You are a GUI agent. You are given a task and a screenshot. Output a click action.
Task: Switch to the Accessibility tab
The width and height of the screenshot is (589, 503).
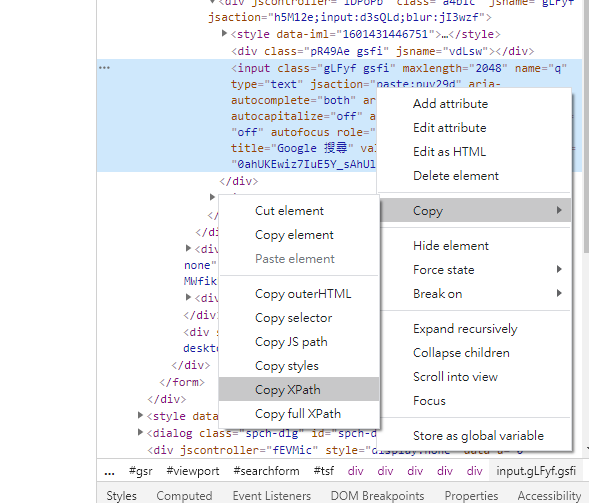coord(549,495)
